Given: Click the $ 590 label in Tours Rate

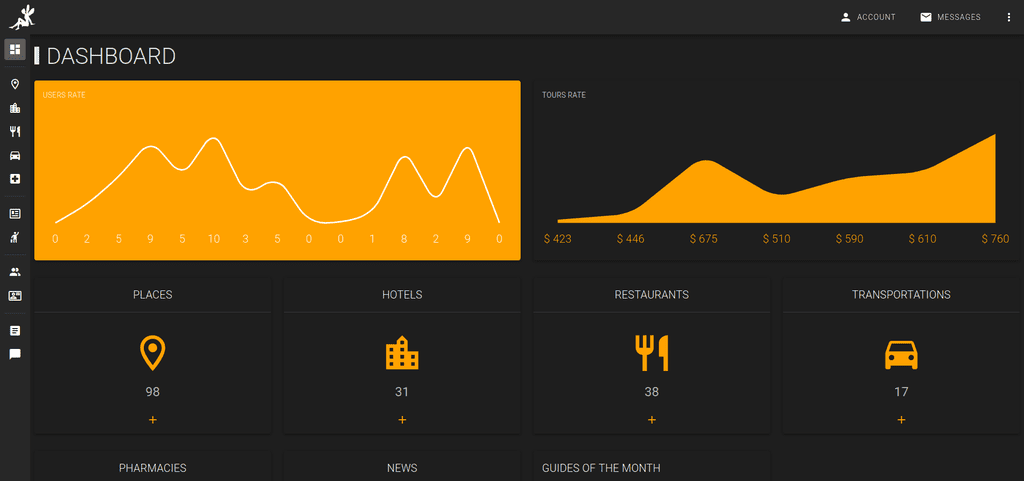Looking at the screenshot, I should tap(850, 239).
